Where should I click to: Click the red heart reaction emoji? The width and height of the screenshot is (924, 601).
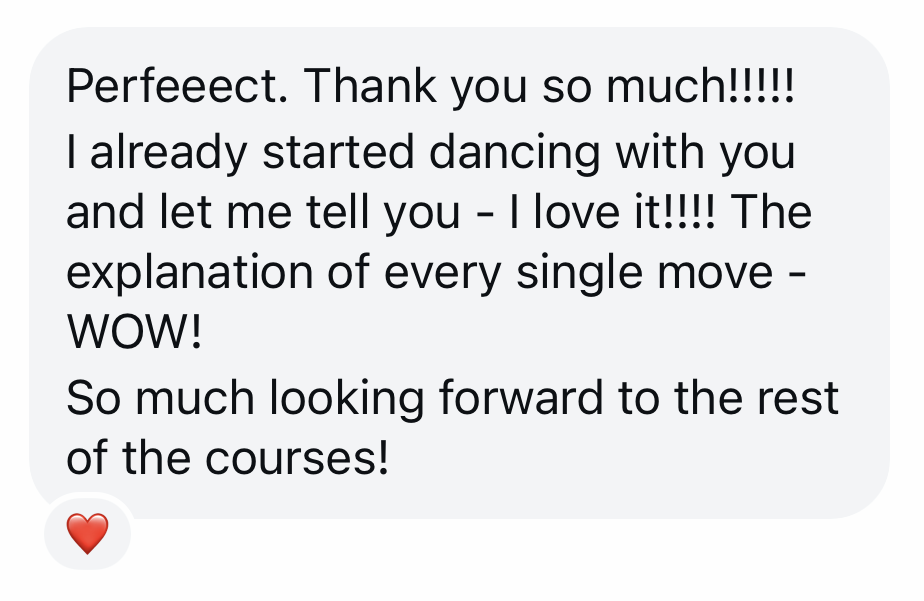pos(88,534)
